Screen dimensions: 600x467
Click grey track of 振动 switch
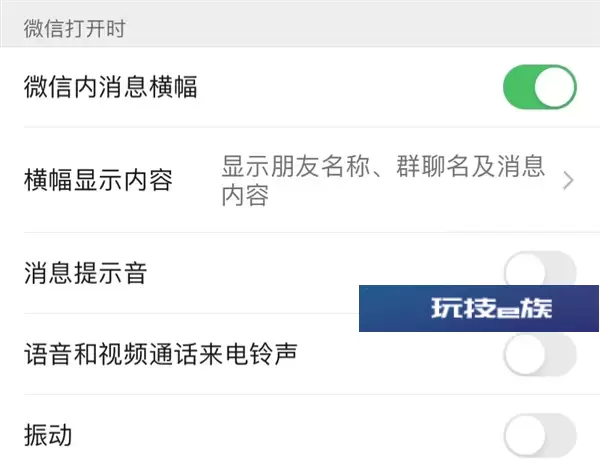562,435
